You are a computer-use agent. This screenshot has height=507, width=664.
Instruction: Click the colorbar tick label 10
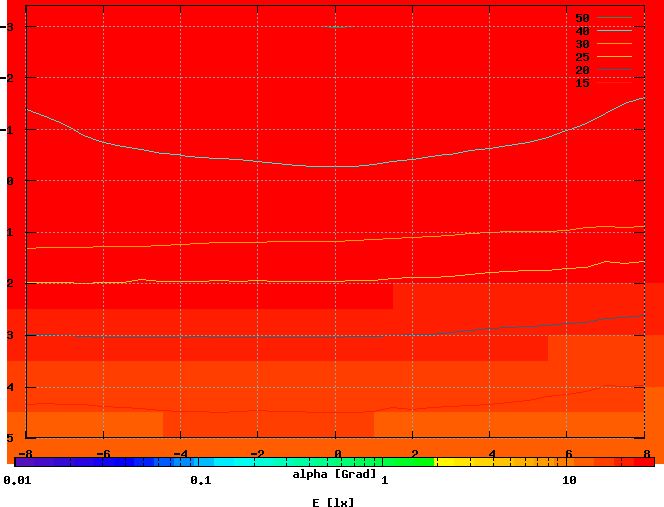tap(569, 481)
